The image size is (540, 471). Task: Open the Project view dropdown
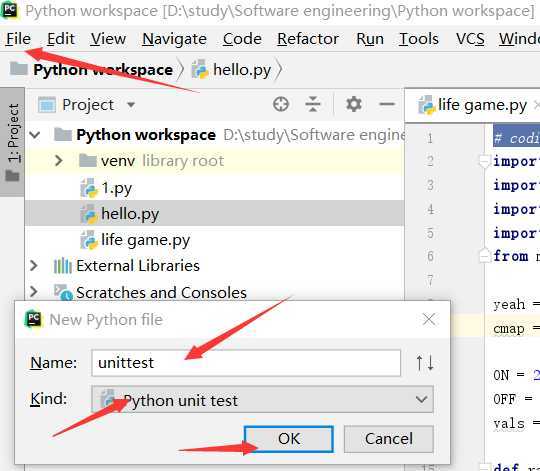pos(131,104)
